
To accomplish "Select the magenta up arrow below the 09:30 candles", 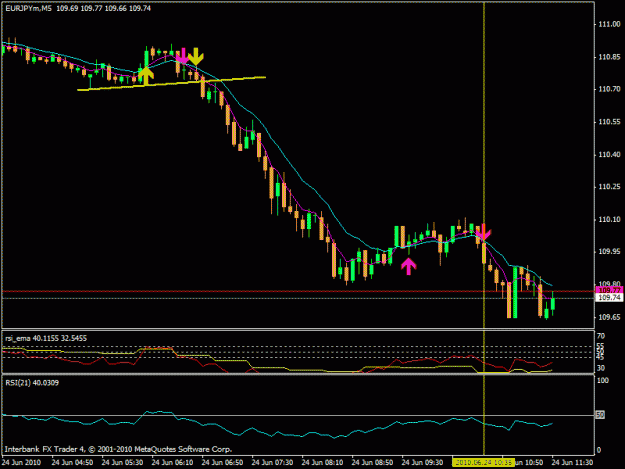I will click(409, 266).
